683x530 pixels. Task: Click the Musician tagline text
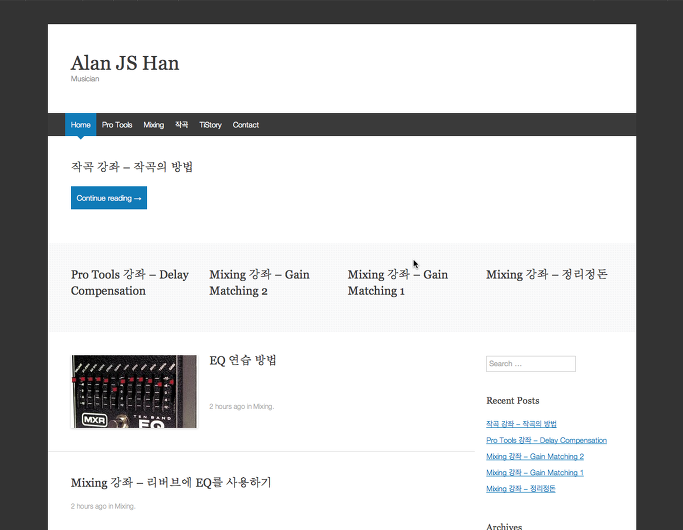[x=85, y=79]
